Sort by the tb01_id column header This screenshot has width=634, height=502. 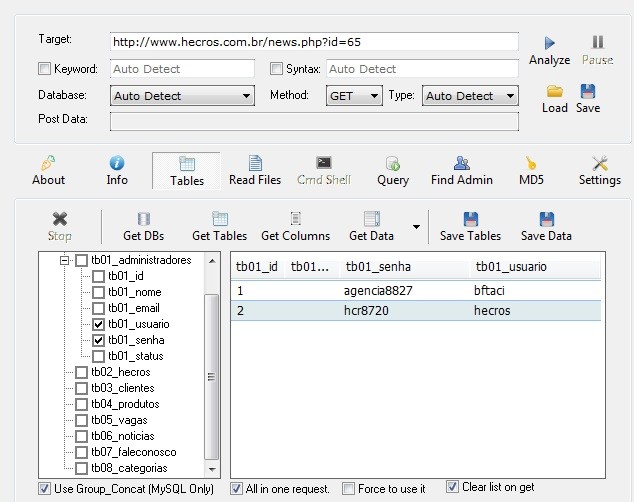[257, 267]
